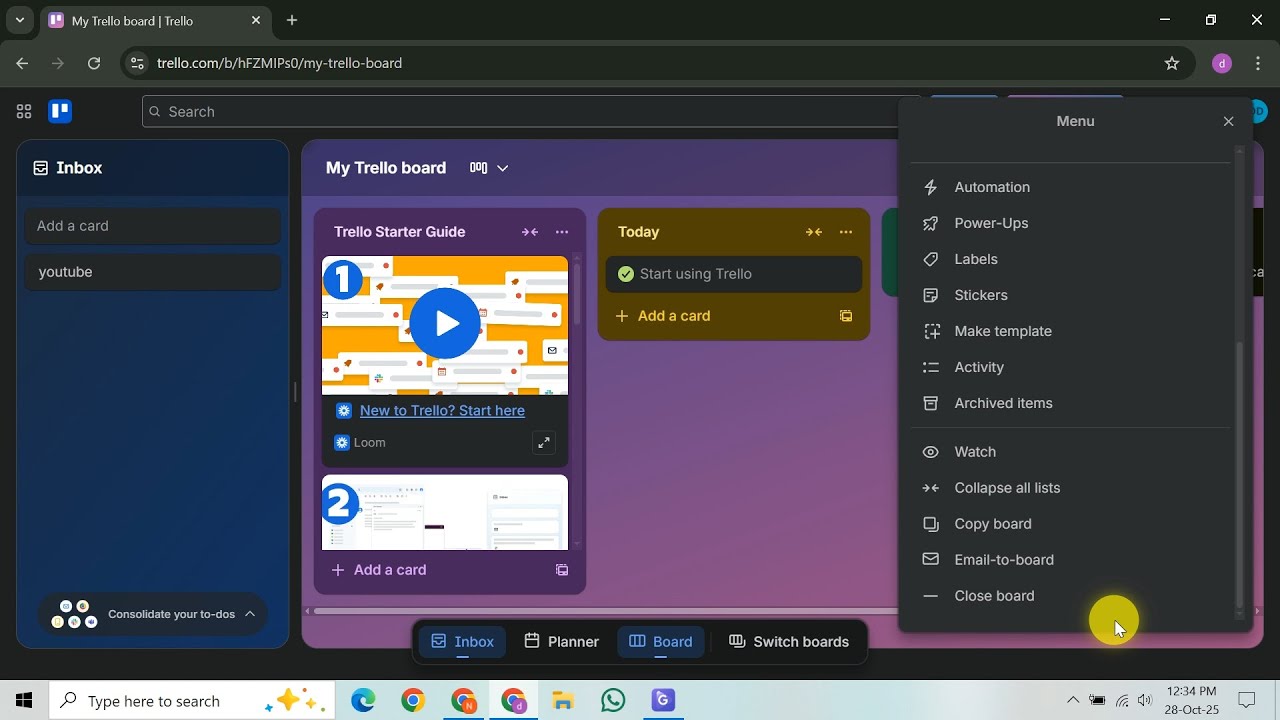Open New to Trello? Start here link
The height and width of the screenshot is (720, 1280).
(x=442, y=411)
